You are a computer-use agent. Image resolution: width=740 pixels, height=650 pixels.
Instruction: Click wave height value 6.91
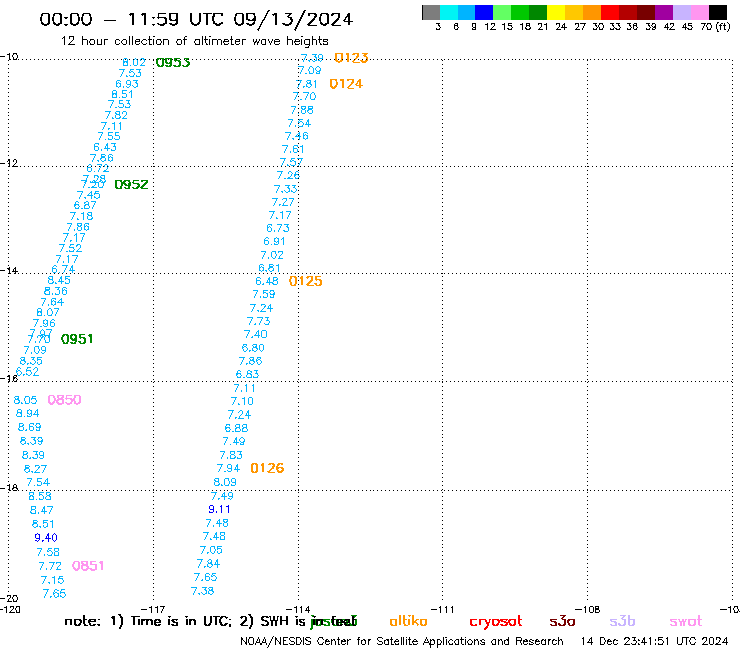point(274,241)
